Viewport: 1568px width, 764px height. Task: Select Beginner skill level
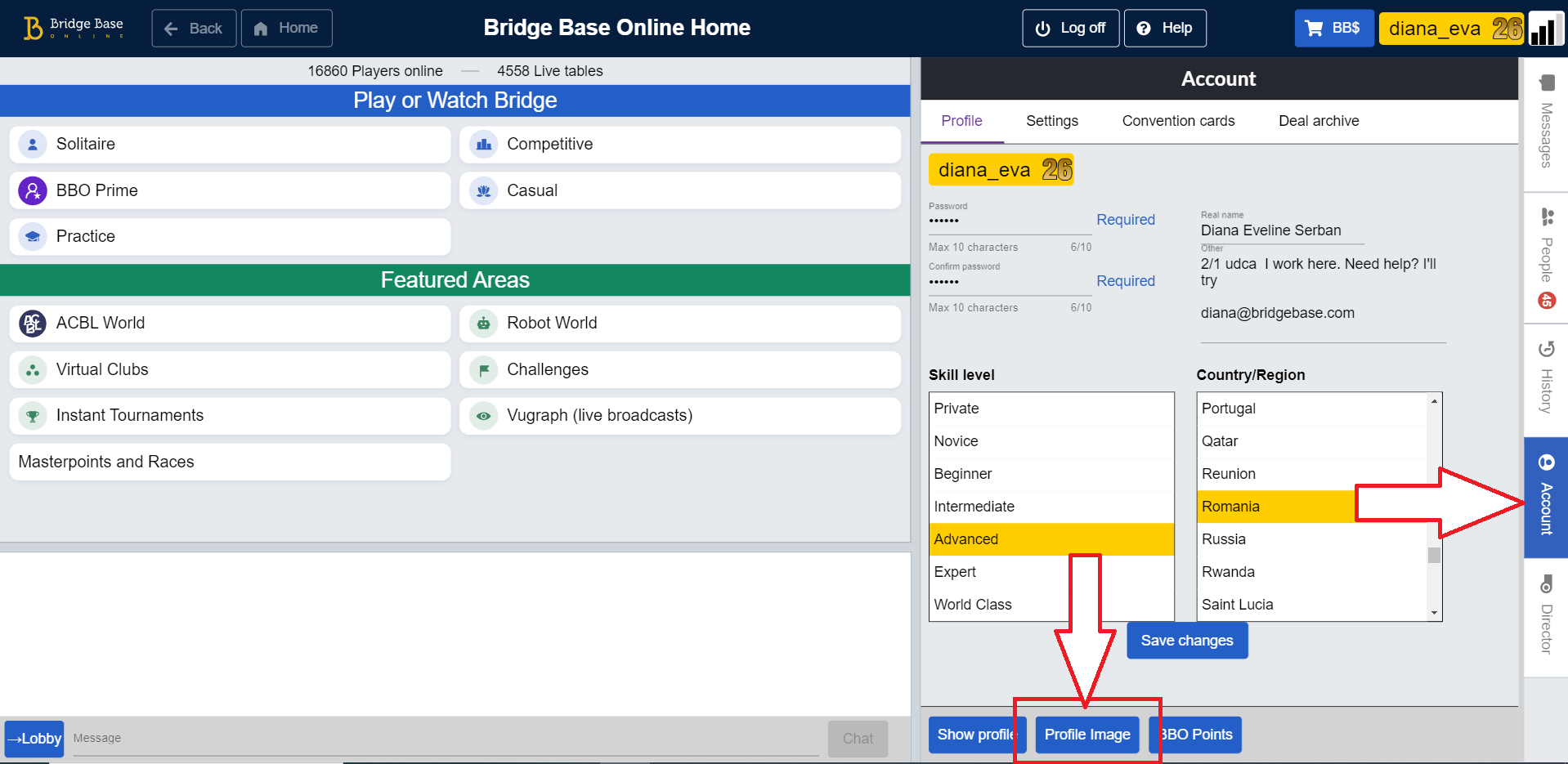(1051, 474)
